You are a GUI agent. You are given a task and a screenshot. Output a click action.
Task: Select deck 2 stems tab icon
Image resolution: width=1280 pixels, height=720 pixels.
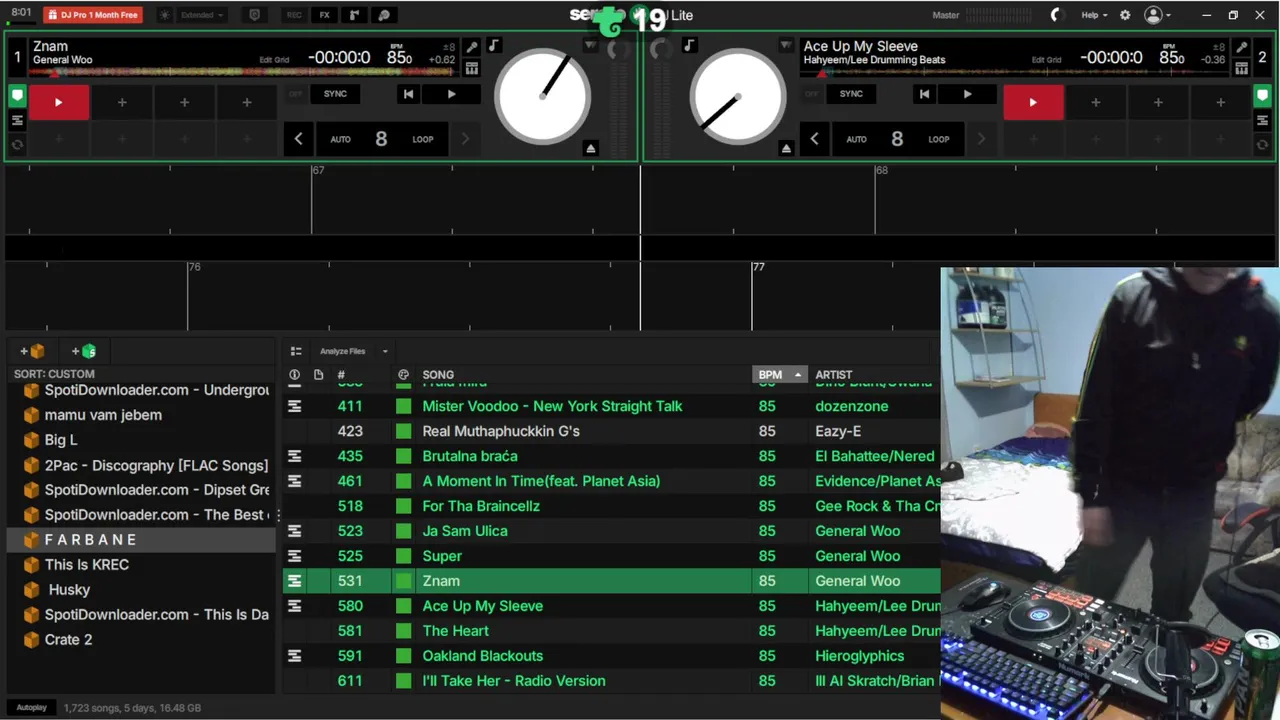click(1262, 120)
